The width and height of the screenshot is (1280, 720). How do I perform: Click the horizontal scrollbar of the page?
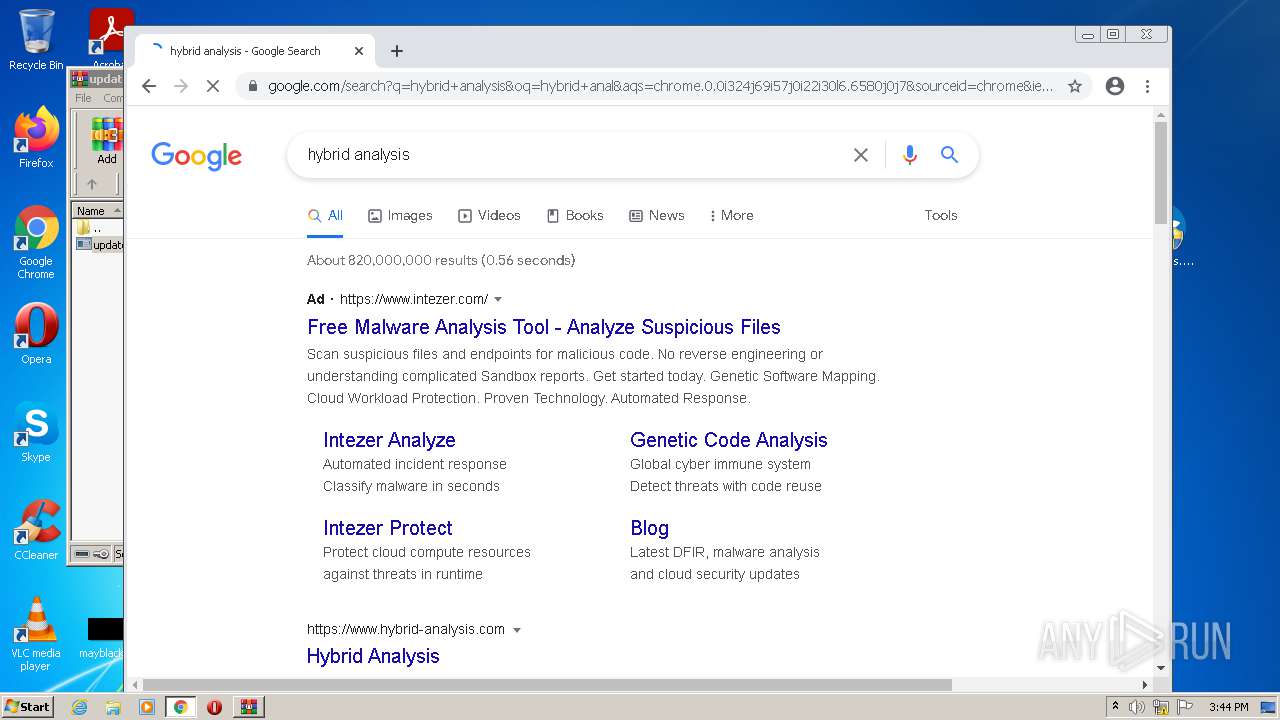[548, 685]
